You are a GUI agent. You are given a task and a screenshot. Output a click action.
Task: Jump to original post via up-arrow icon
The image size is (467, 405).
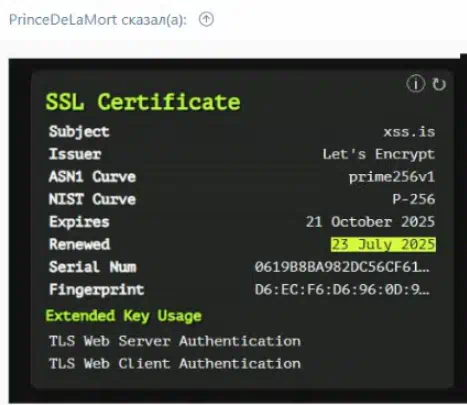(x=206, y=19)
